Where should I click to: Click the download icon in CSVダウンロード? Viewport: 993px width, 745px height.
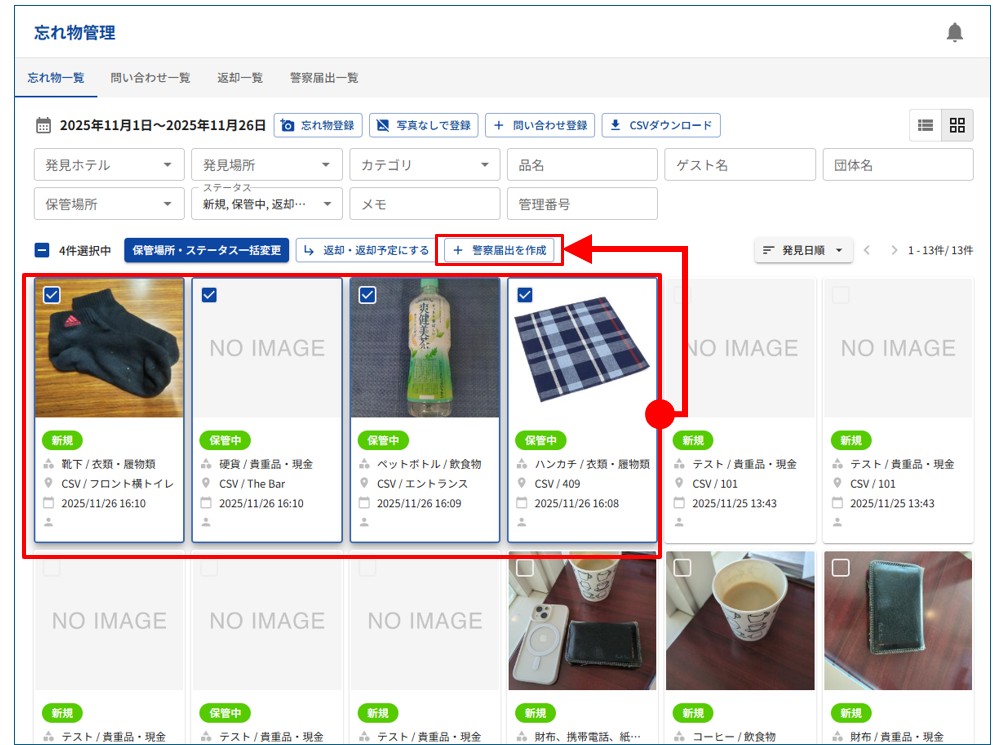[615, 125]
